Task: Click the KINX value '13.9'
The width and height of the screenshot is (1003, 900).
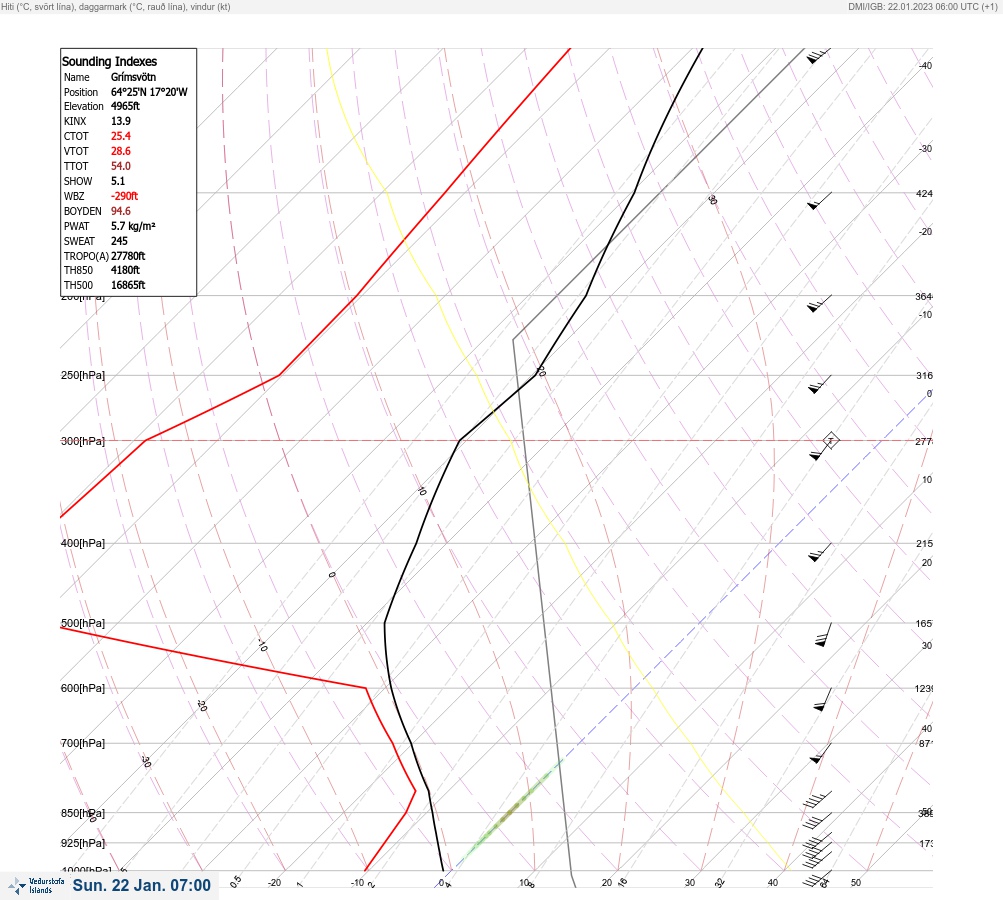Action: [x=121, y=121]
